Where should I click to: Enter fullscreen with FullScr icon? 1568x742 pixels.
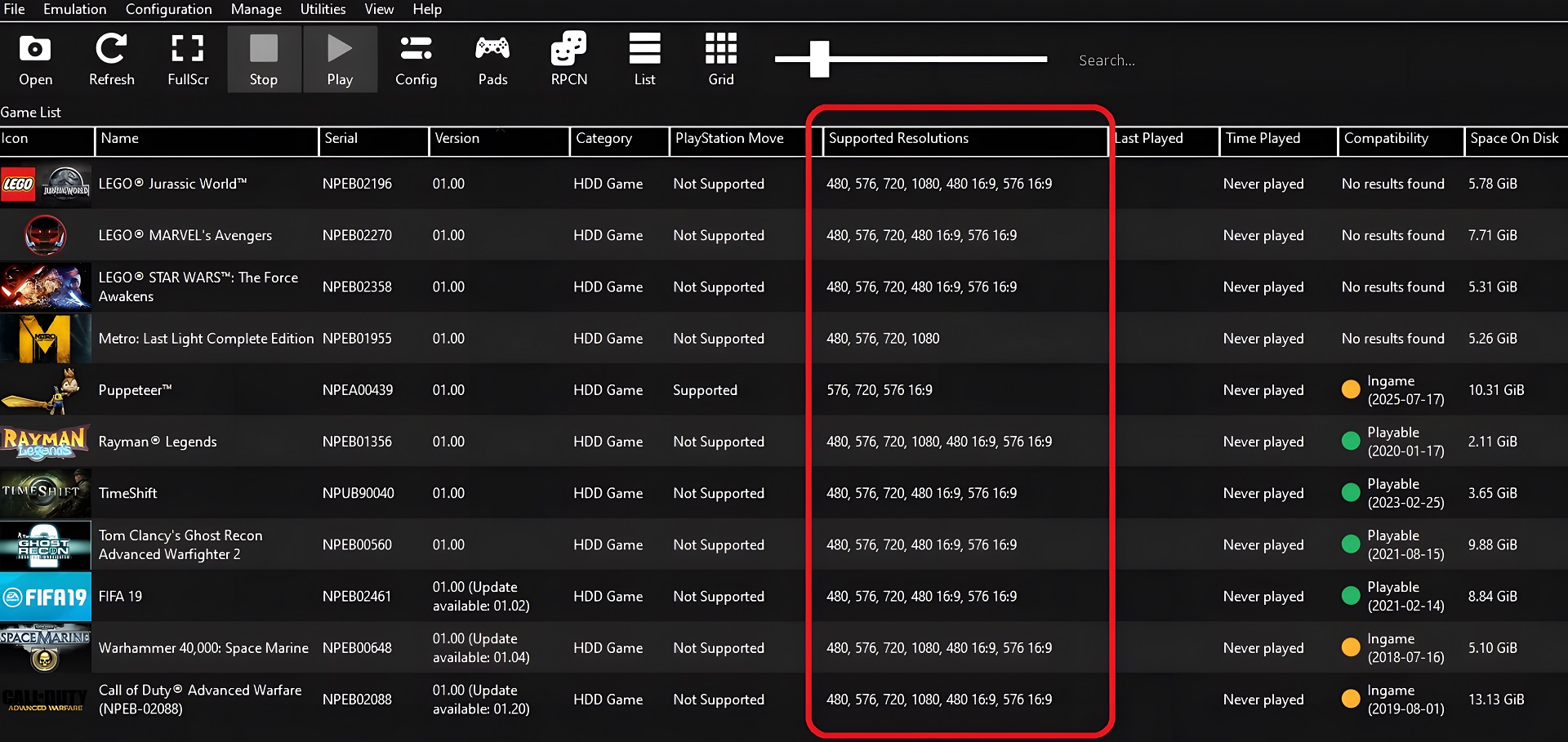click(188, 59)
